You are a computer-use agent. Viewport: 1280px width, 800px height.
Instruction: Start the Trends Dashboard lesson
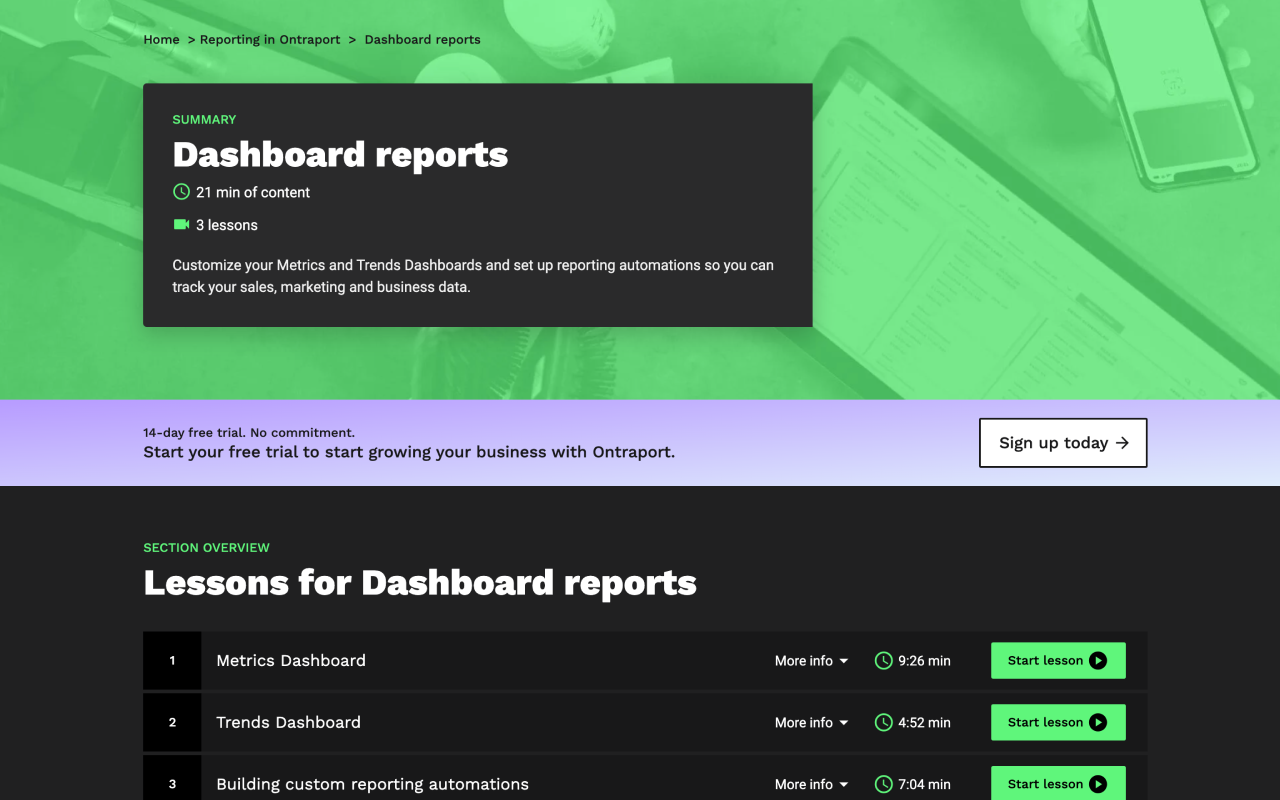coord(1058,723)
